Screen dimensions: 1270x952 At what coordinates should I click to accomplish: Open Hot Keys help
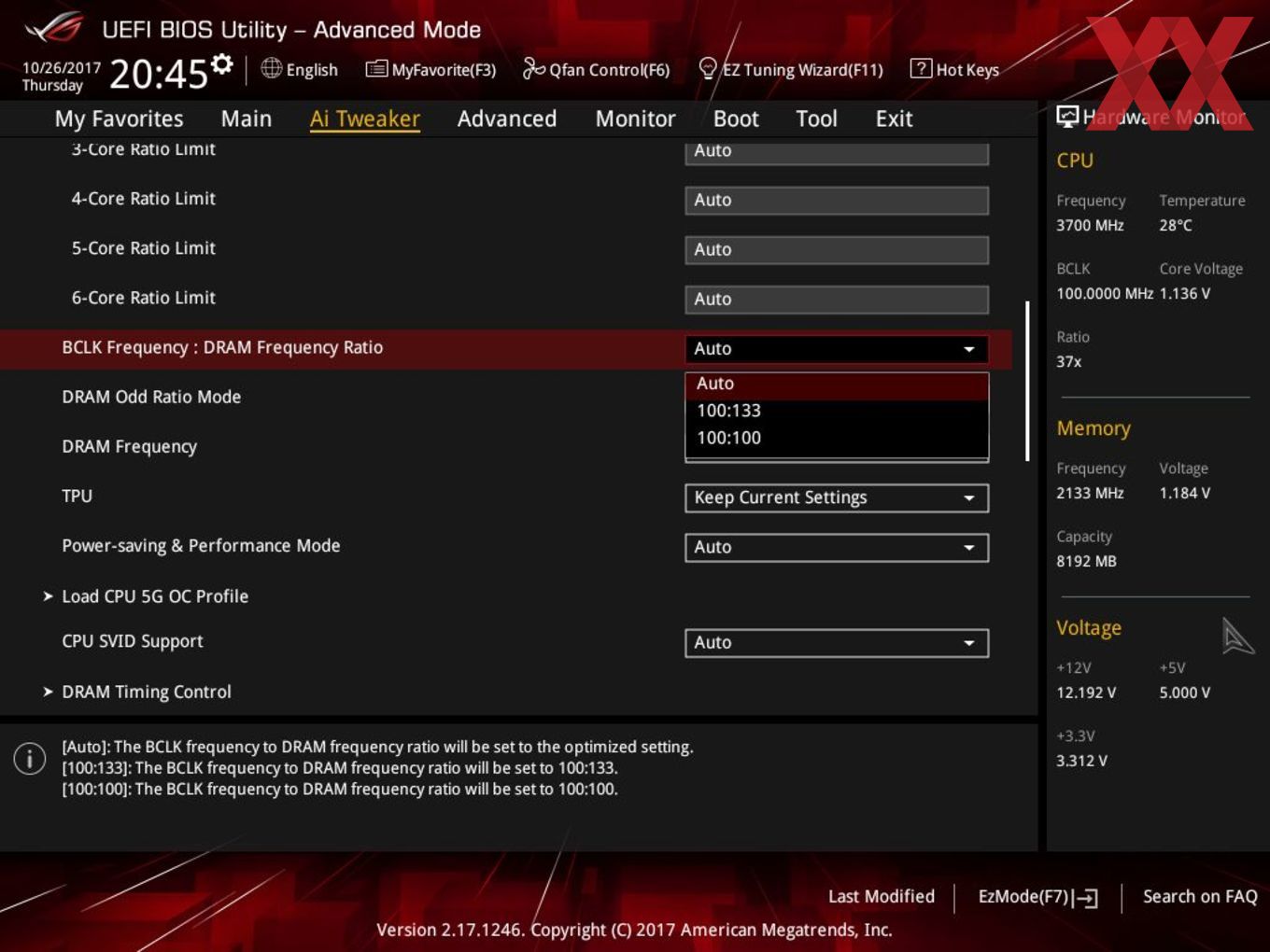967,70
